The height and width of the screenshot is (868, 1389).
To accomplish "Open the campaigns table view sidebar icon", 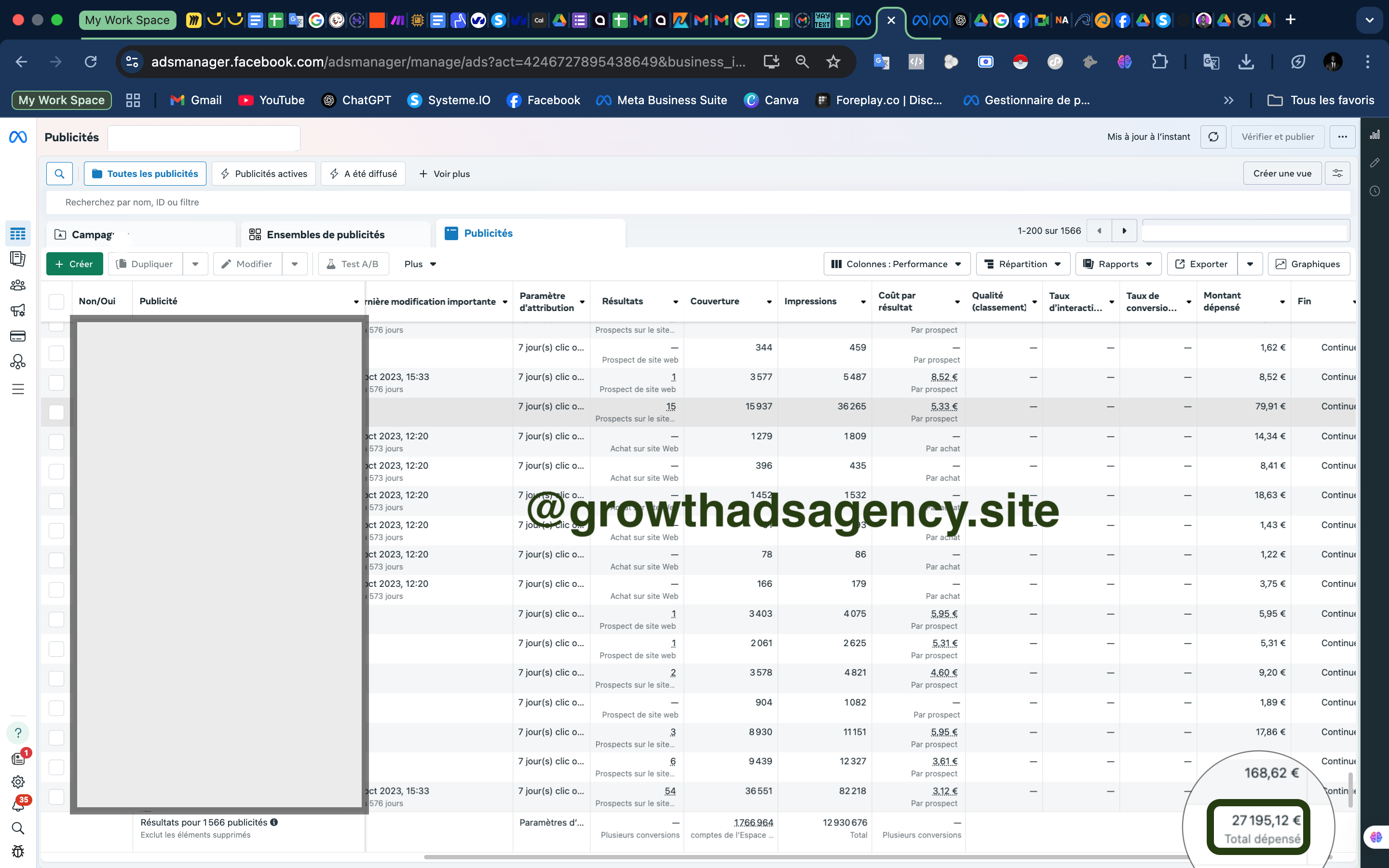I will pos(18,234).
